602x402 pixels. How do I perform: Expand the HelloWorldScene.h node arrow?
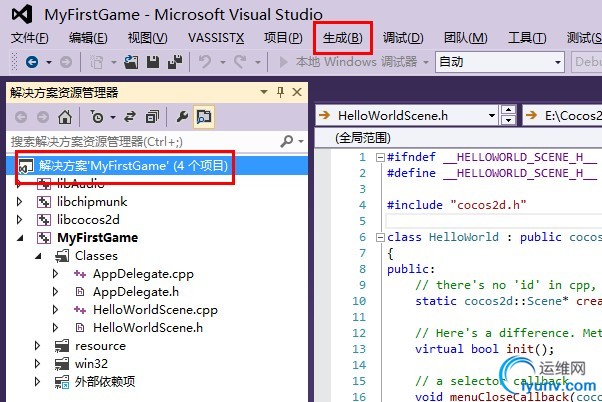[55, 328]
